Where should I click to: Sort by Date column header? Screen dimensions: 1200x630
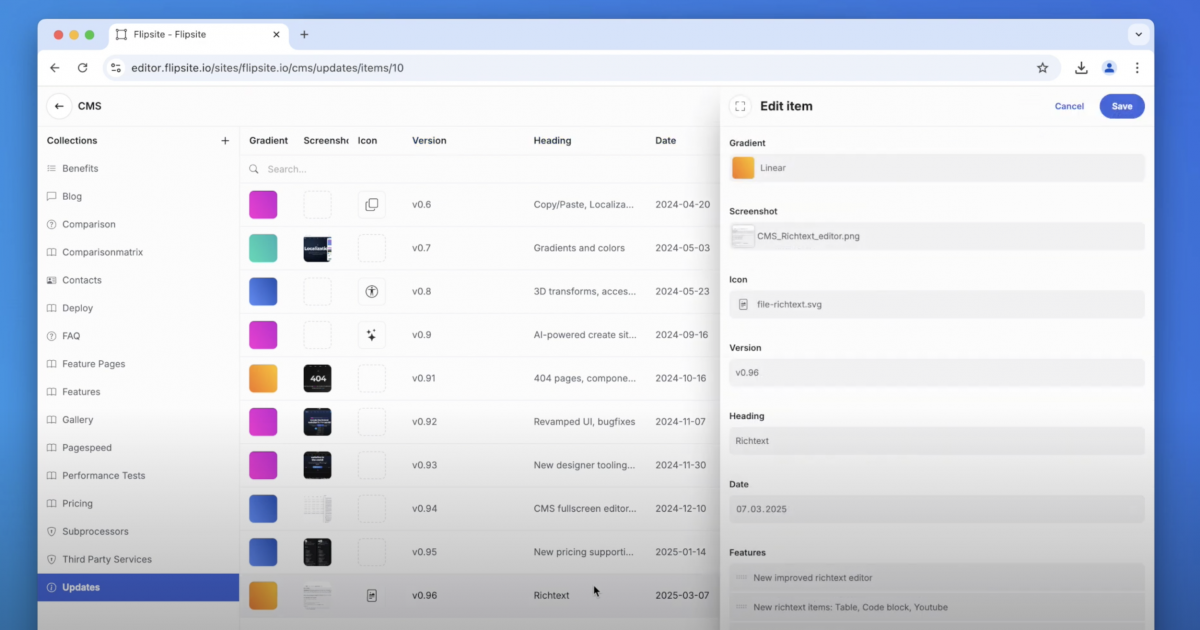pyautogui.click(x=666, y=141)
